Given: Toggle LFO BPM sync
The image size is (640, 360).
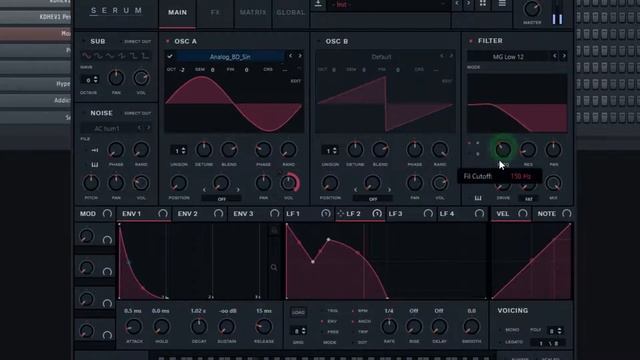Looking at the screenshot, I should pyautogui.click(x=360, y=311).
